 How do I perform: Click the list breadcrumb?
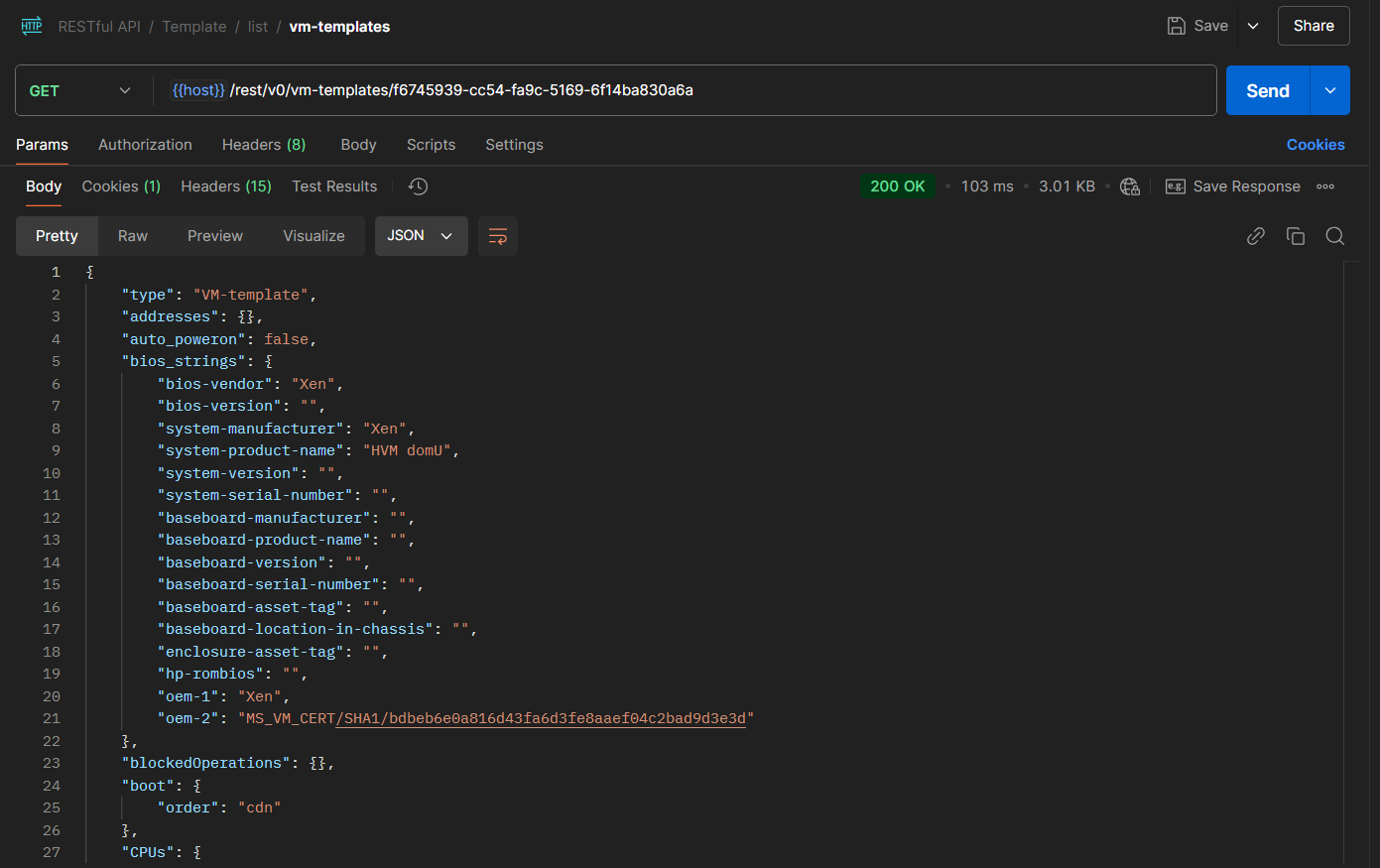tap(258, 27)
